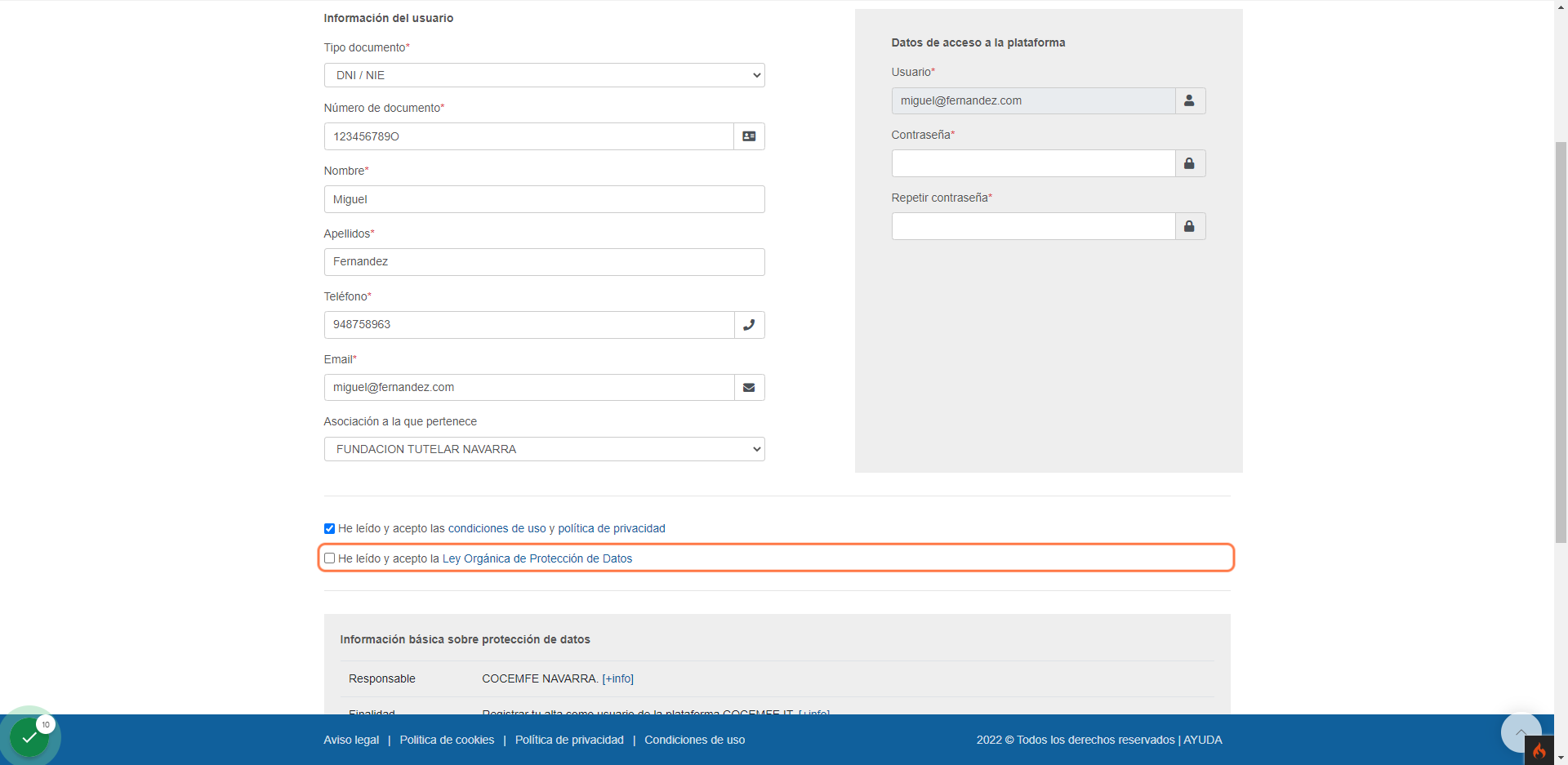Viewport: 1568px width, 765px height.
Task: Click the Email input field
Action: [x=529, y=388]
